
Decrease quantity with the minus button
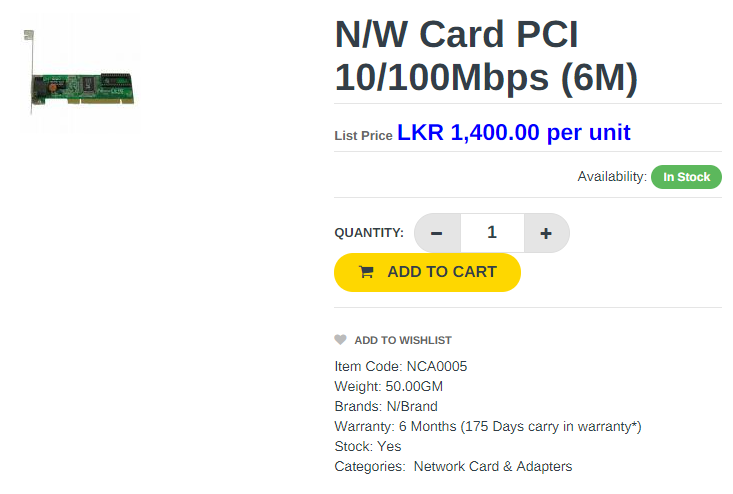click(437, 233)
